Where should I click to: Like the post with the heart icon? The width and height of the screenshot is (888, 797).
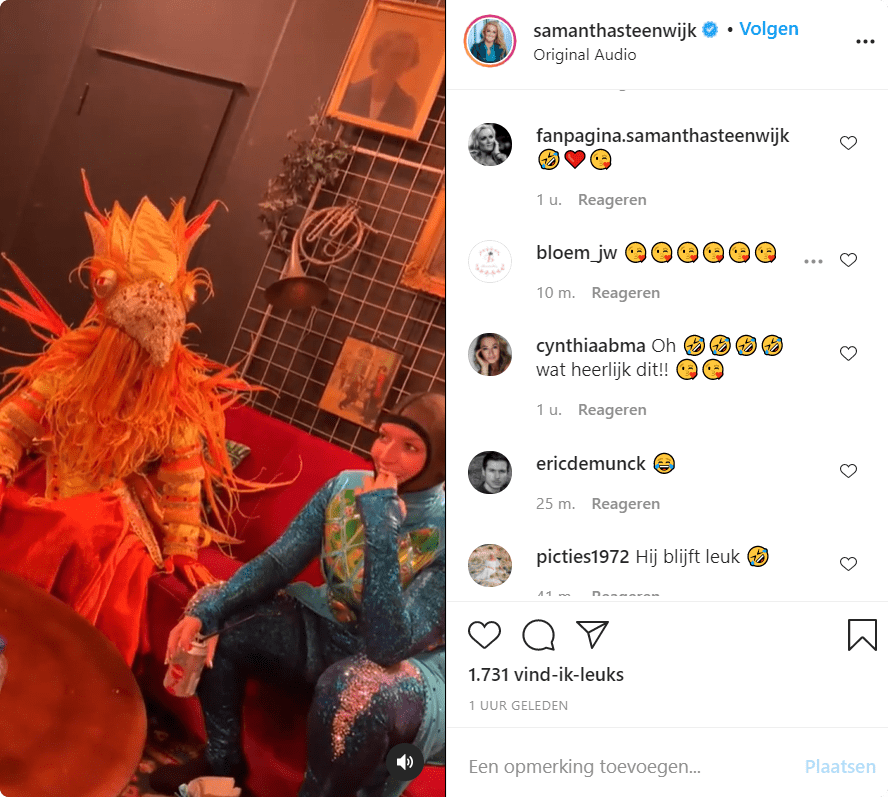coord(484,634)
